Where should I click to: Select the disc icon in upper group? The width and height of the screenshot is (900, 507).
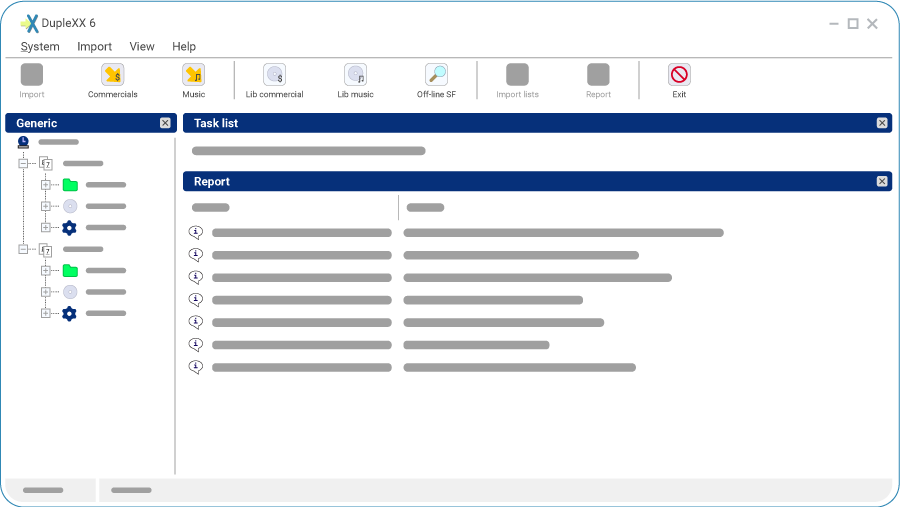click(x=70, y=206)
